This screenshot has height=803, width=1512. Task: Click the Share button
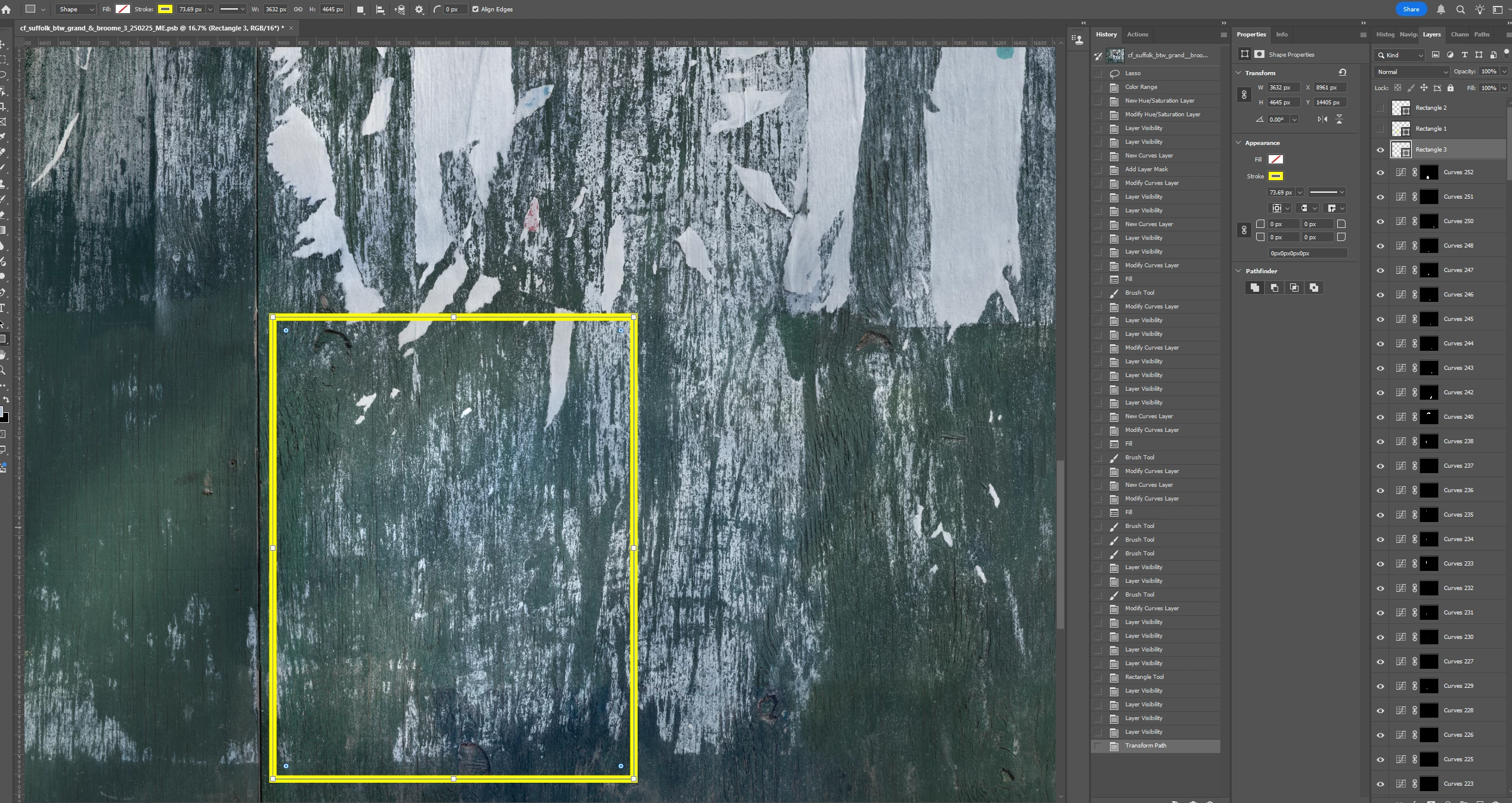click(x=1411, y=9)
